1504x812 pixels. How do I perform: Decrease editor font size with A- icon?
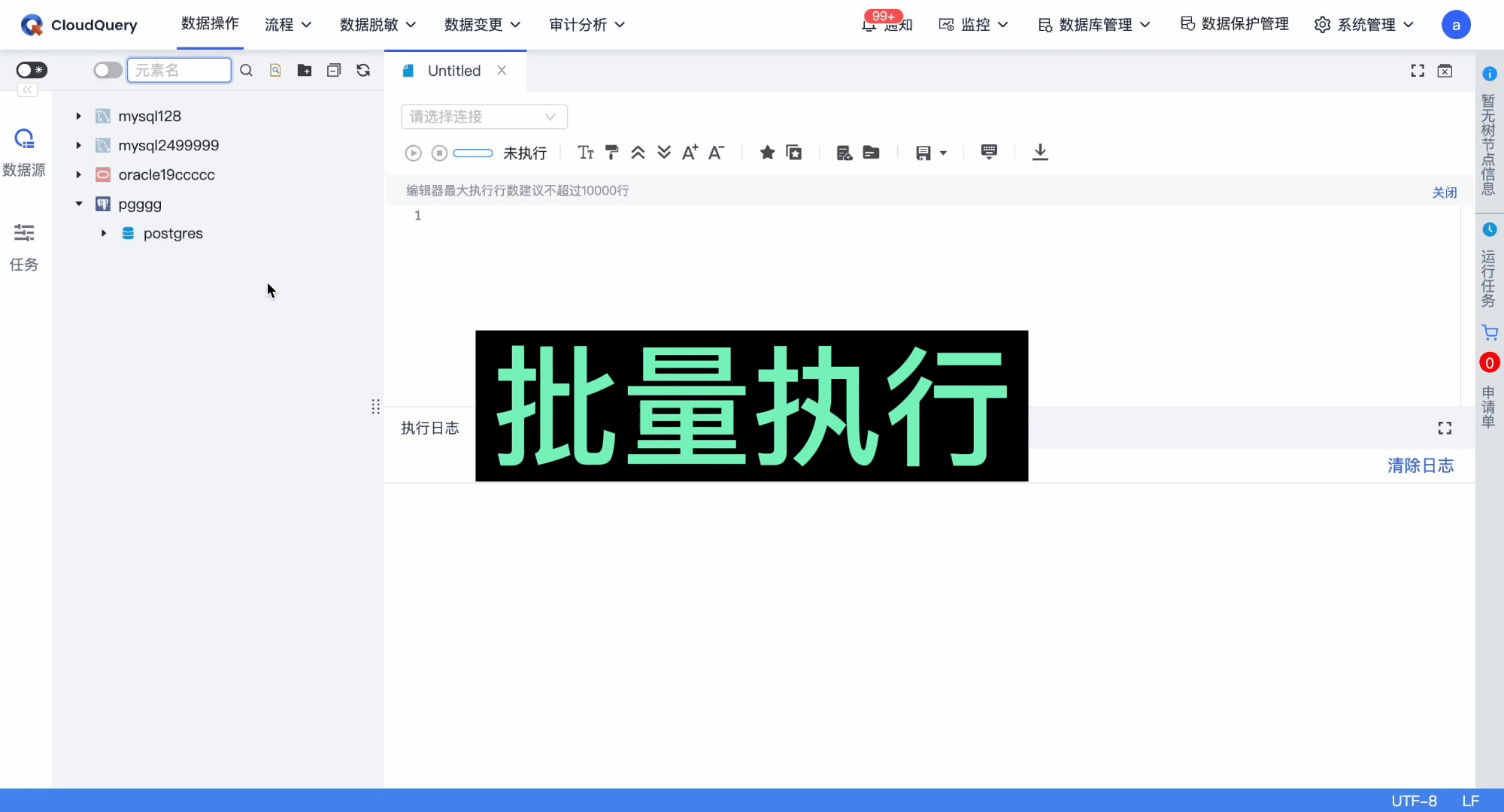click(x=715, y=153)
